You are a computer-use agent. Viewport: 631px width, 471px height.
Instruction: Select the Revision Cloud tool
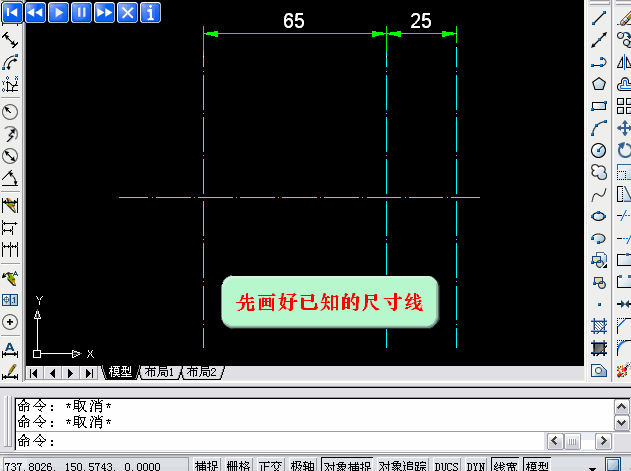[x=599, y=172]
